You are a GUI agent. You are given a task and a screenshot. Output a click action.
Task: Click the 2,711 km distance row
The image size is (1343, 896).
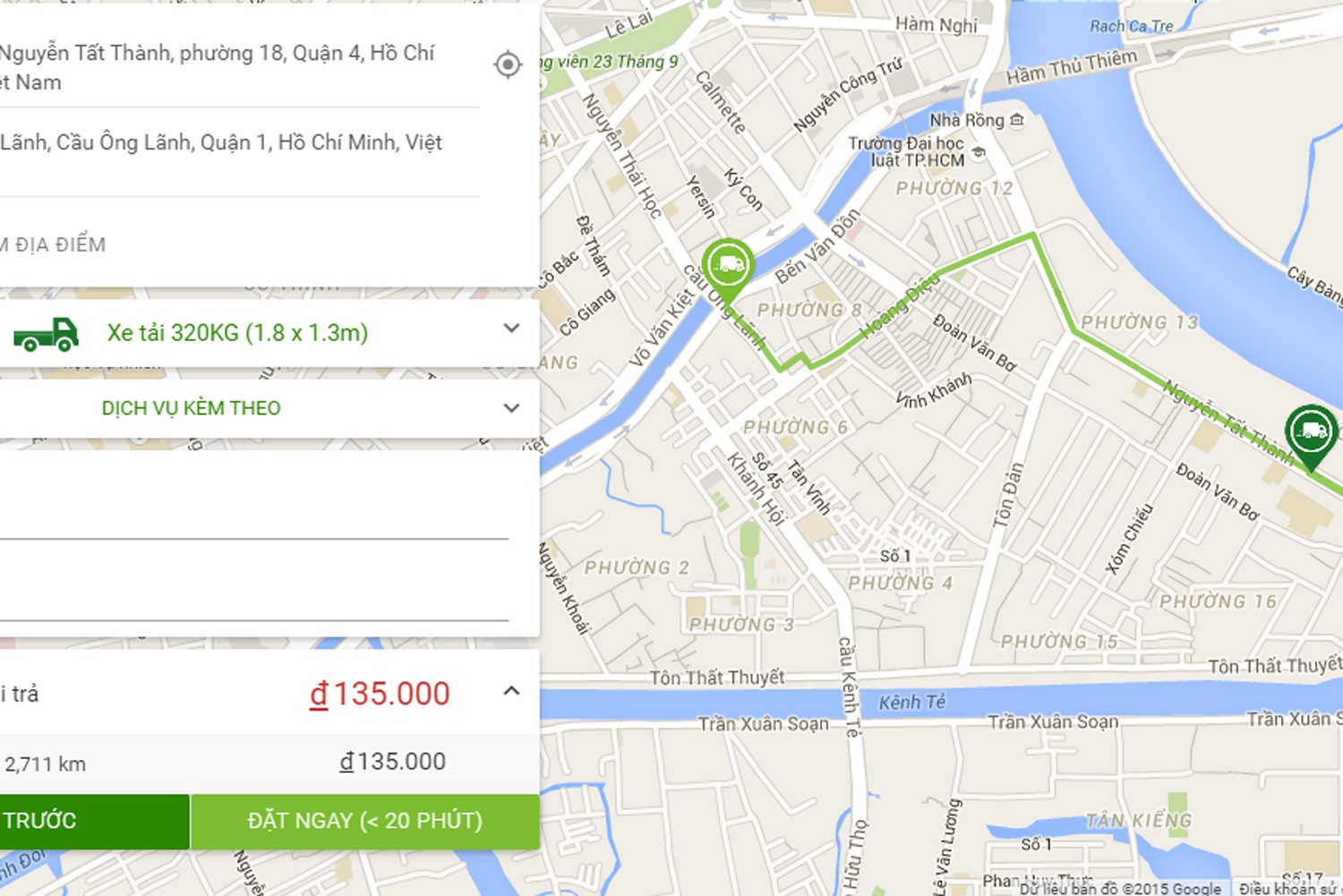tap(45, 764)
